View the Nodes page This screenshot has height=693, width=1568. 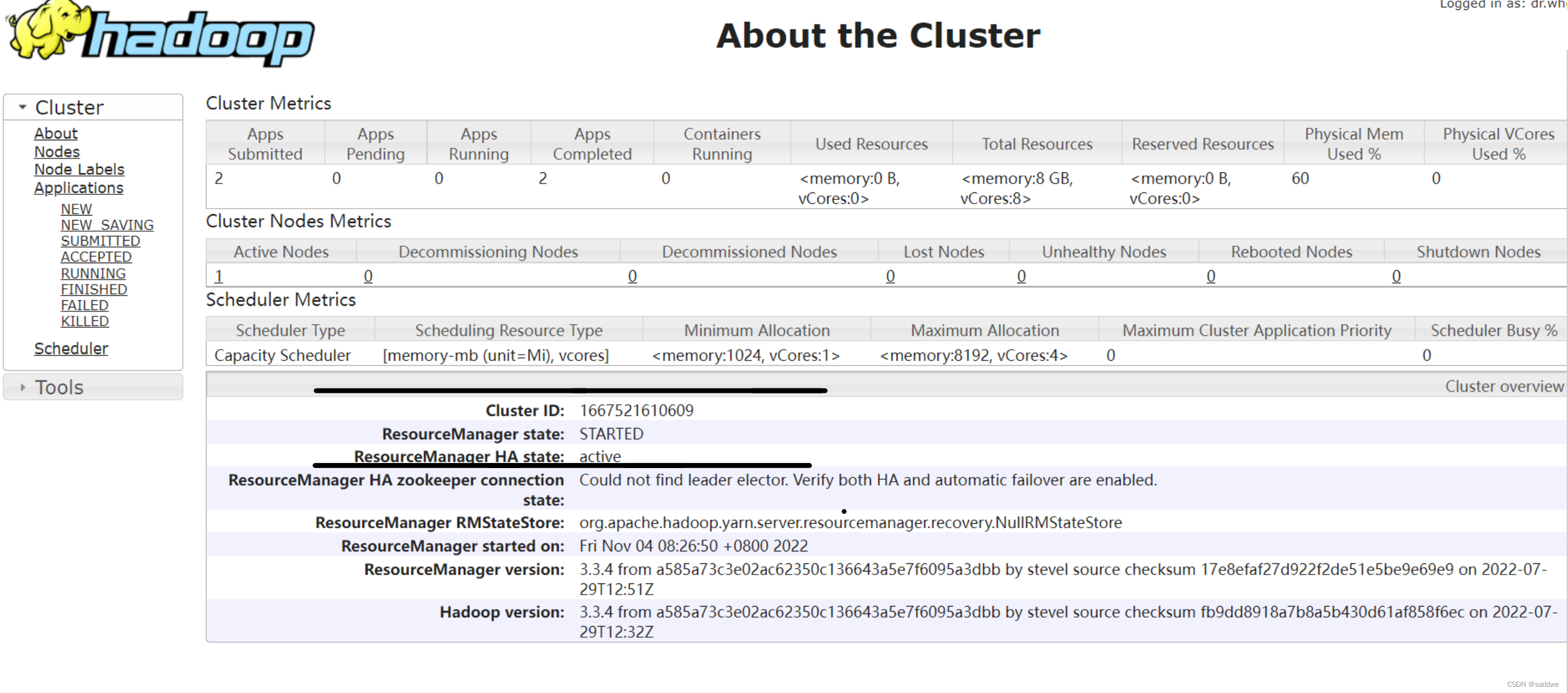coord(56,152)
